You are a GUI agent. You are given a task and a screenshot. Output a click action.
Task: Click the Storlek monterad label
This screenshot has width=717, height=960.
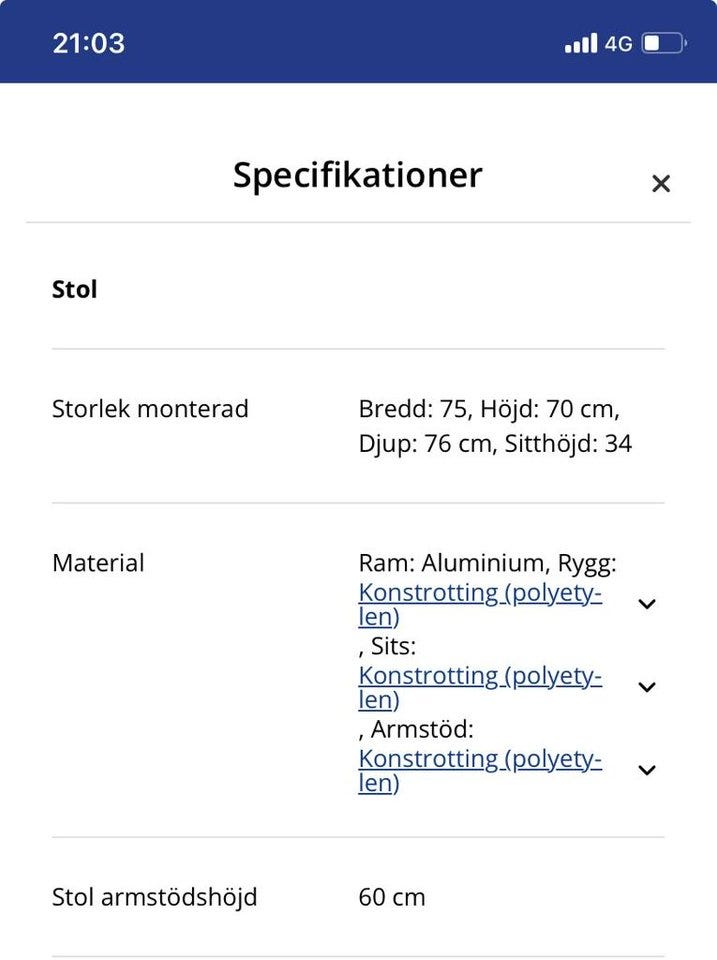click(150, 409)
